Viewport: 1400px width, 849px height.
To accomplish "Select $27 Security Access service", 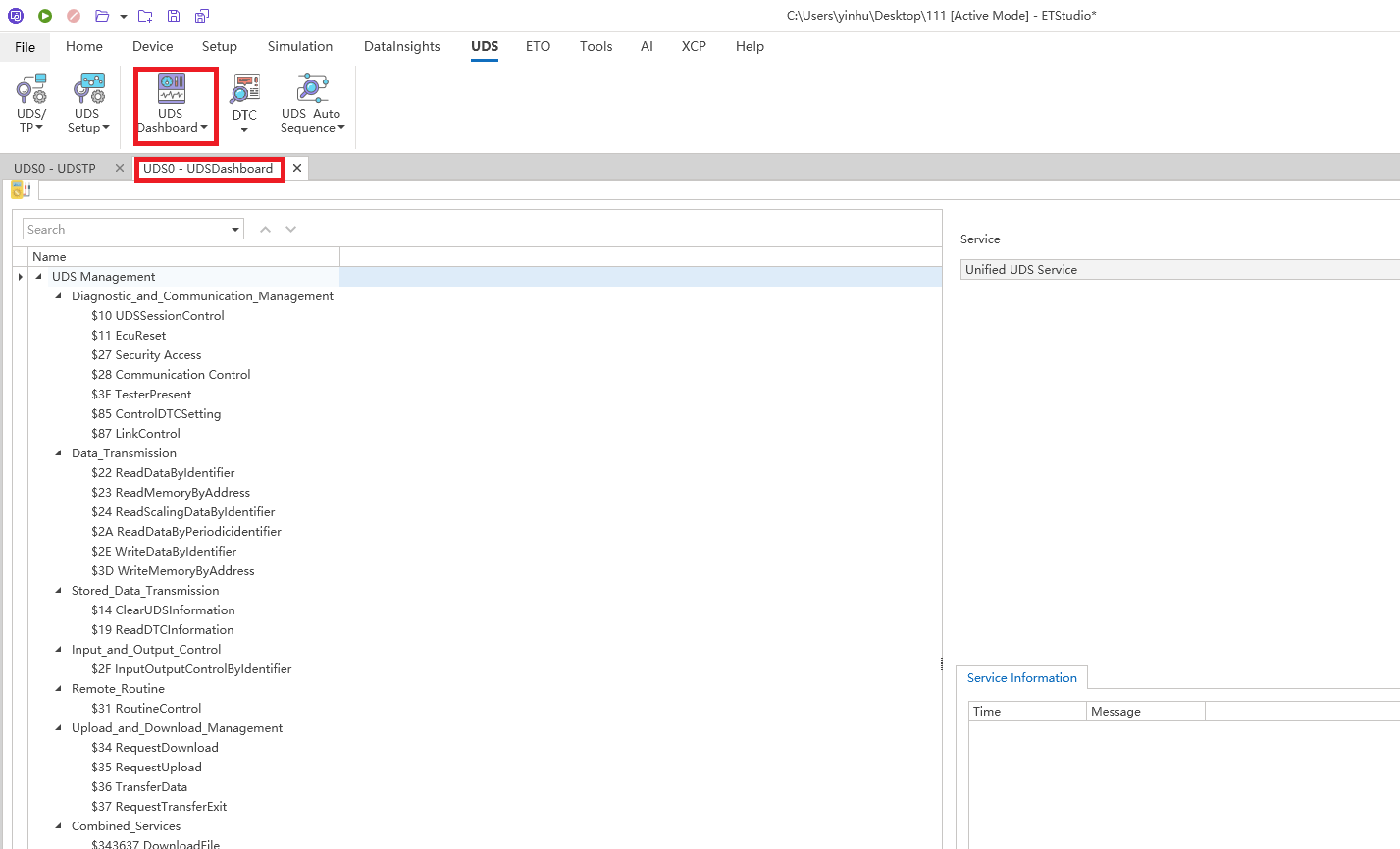I will coord(146,355).
